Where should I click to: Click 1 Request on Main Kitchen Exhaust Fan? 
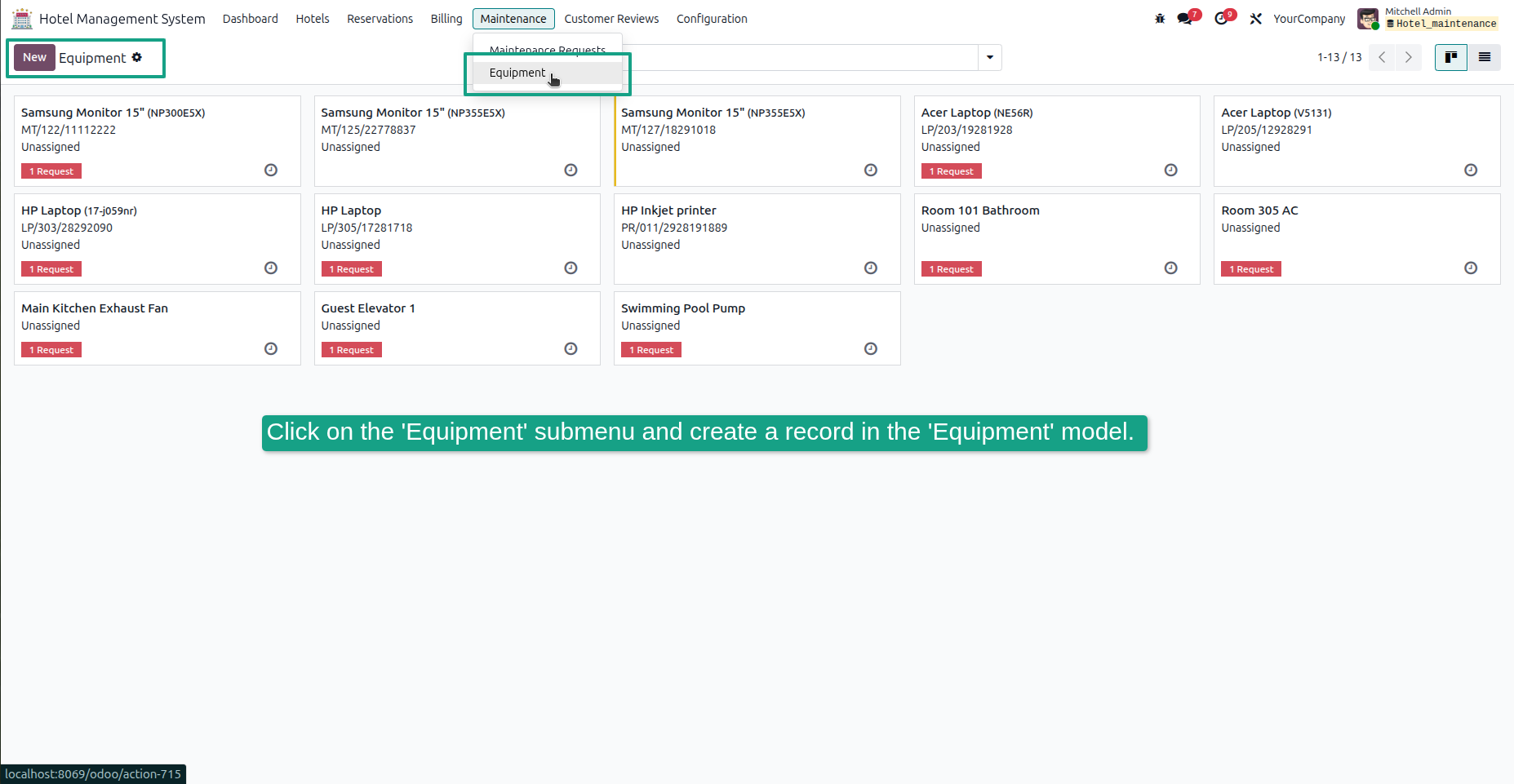(51, 350)
